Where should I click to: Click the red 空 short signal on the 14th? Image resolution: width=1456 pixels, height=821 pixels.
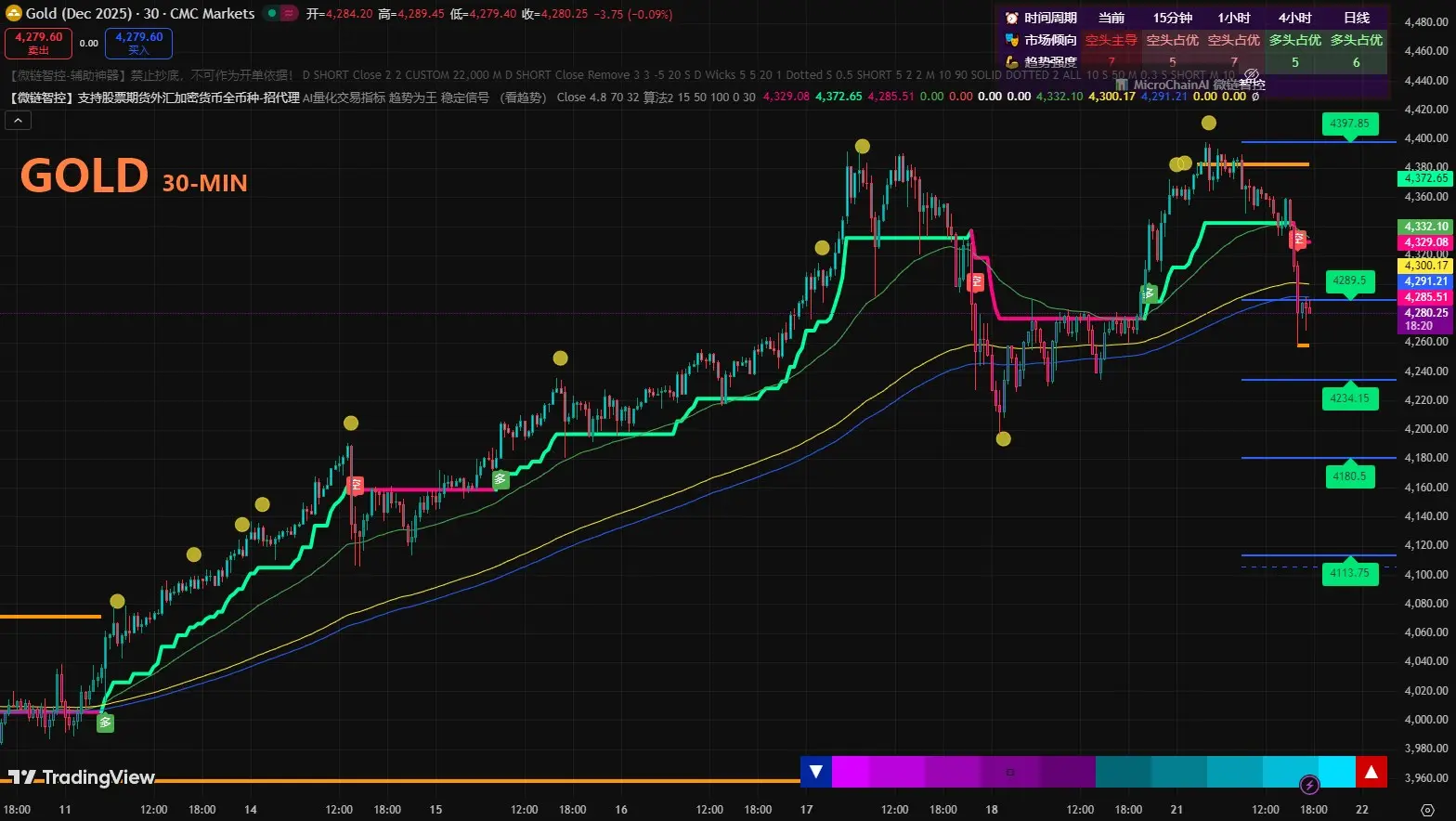[356, 485]
